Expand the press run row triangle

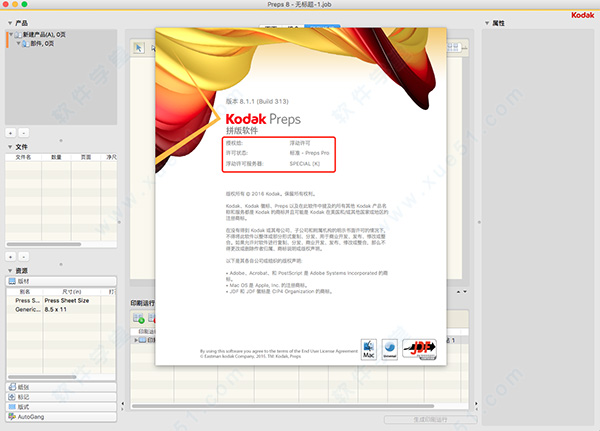click(136, 340)
